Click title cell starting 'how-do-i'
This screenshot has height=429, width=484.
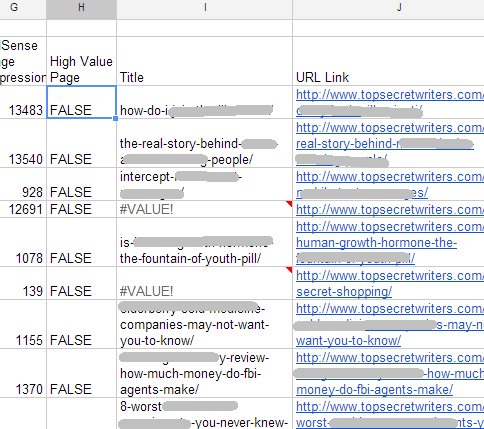point(205,102)
